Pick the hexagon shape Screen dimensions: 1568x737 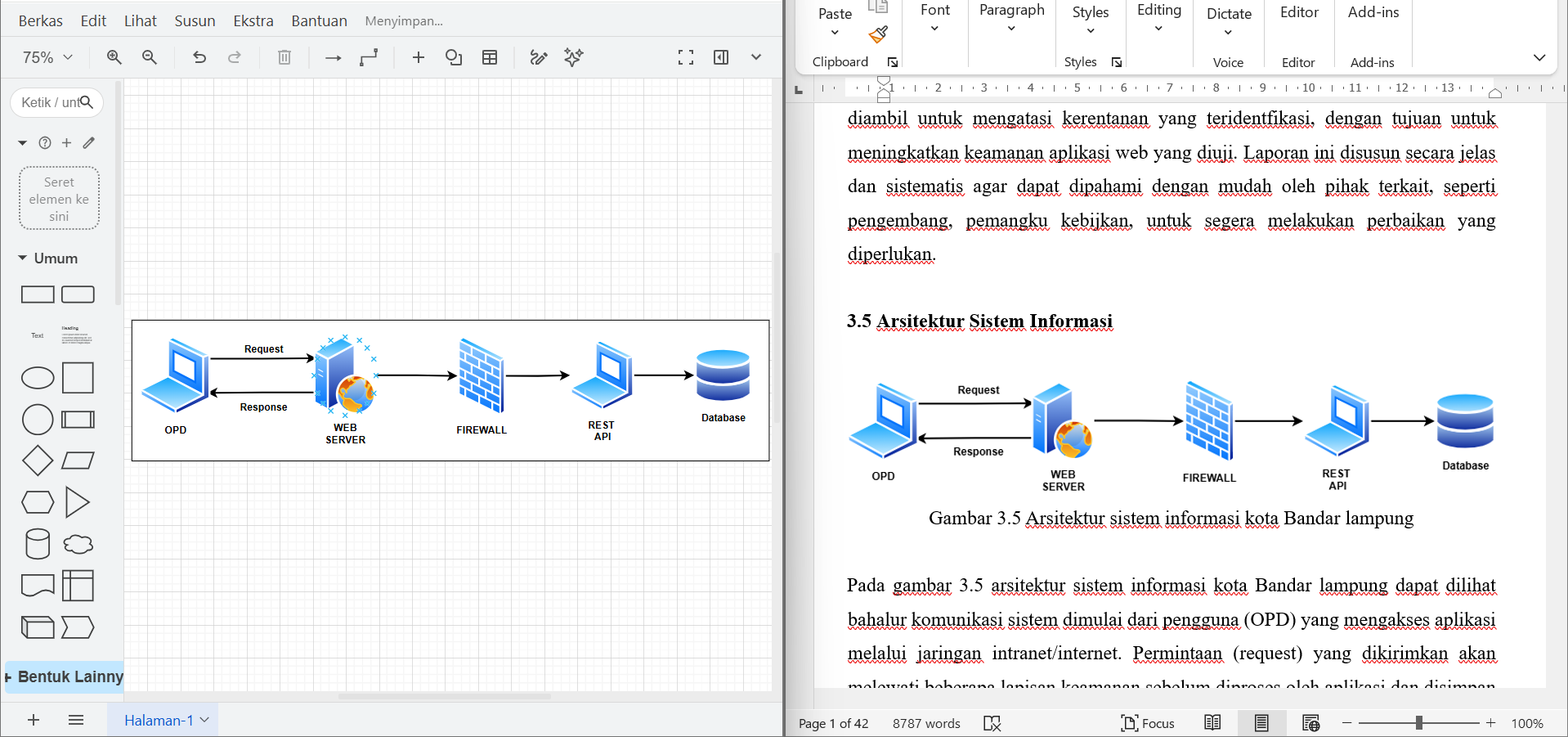[x=38, y=502]
